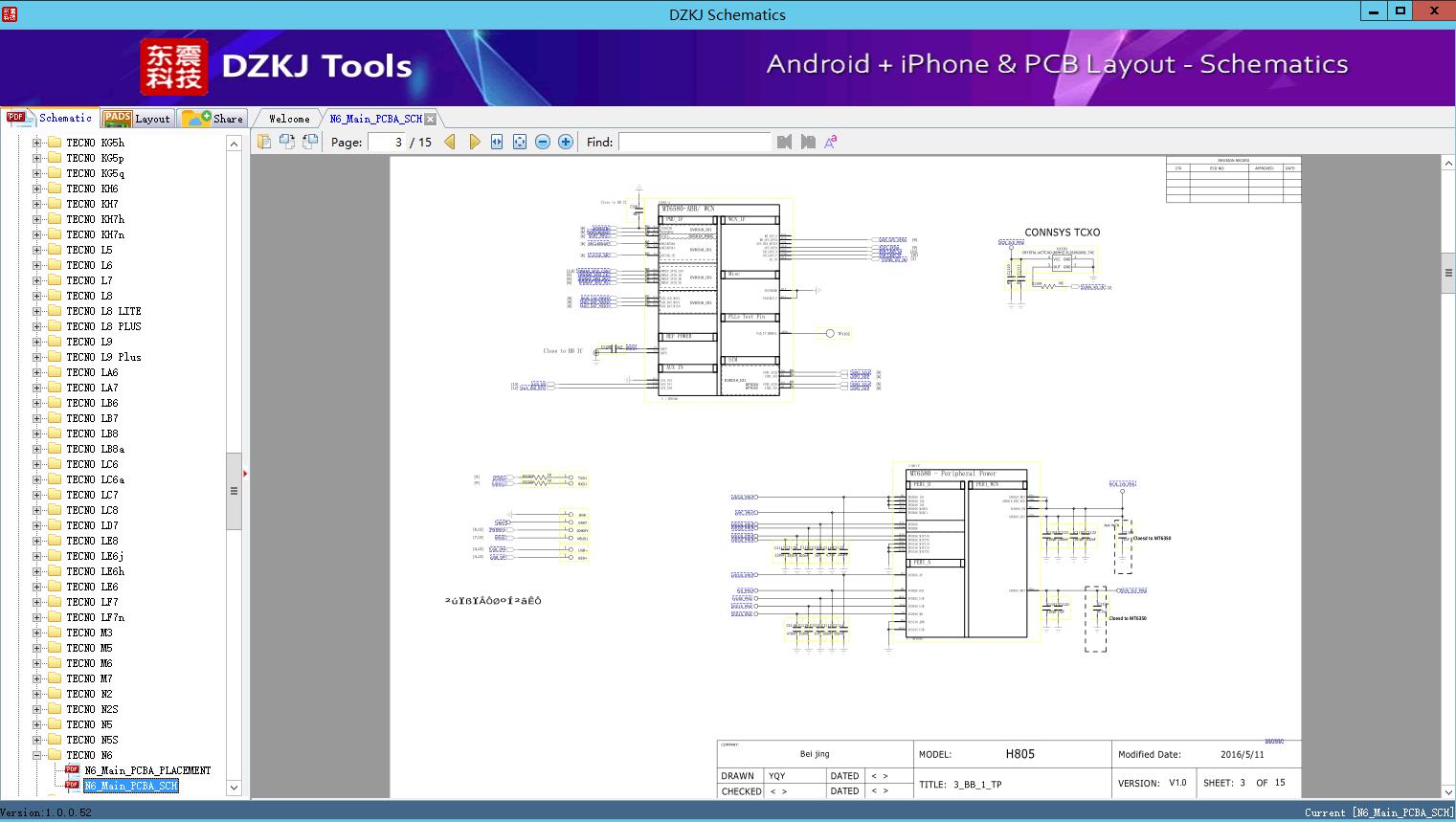Image resolution: width=1456 pixels, height=822 pixels.
Task: Go to the next page arrow
Action: click(474, 142)
